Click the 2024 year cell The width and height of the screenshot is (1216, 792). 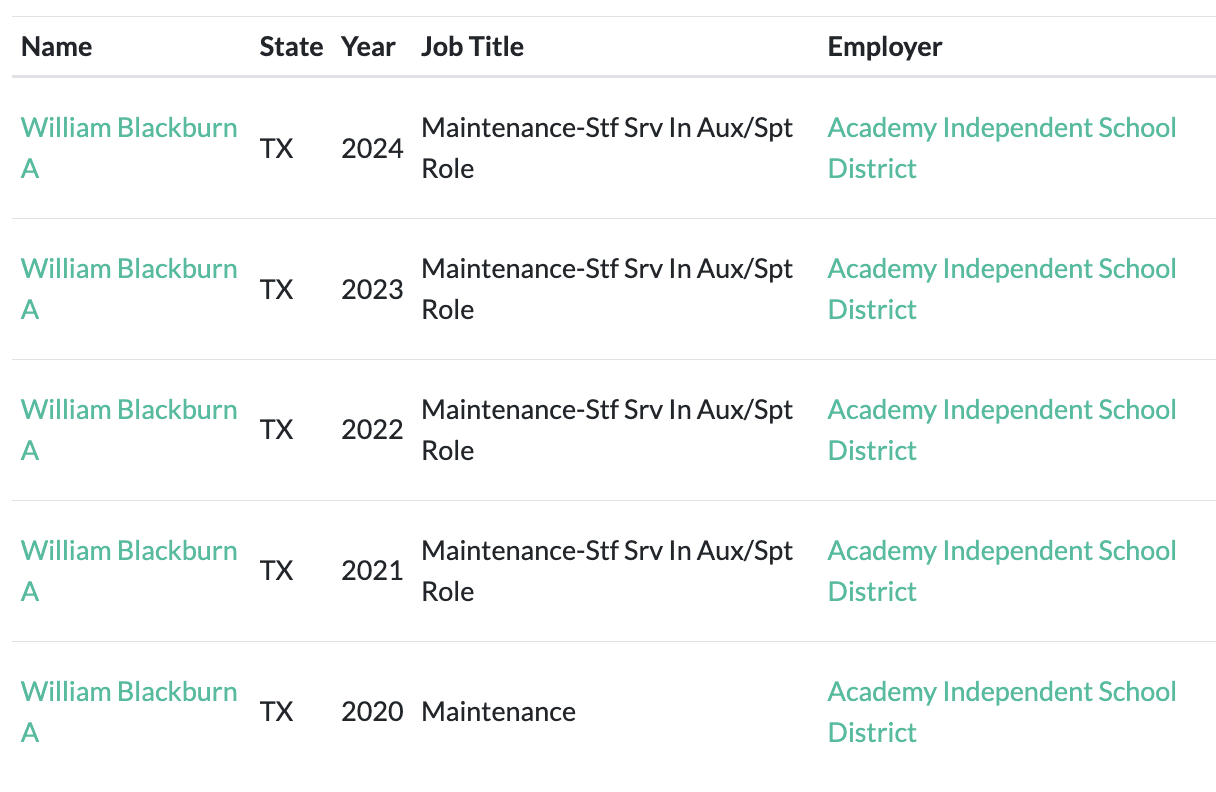372,149
